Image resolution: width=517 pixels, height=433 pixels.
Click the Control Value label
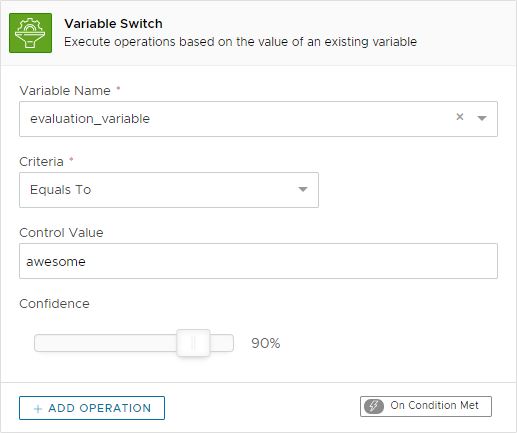tap(61, 233)
